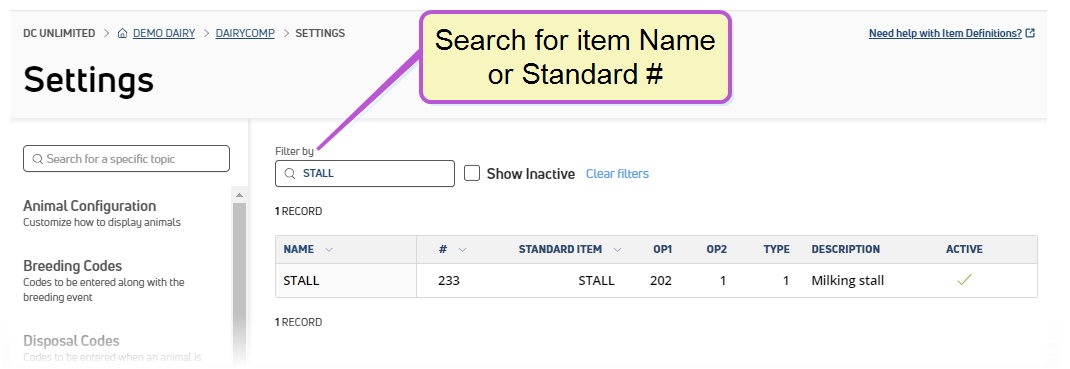Screen dimensions: 1070x369
Task: Expand the STANDARD ITEM column chevron
Action: [x=617, y=250]
